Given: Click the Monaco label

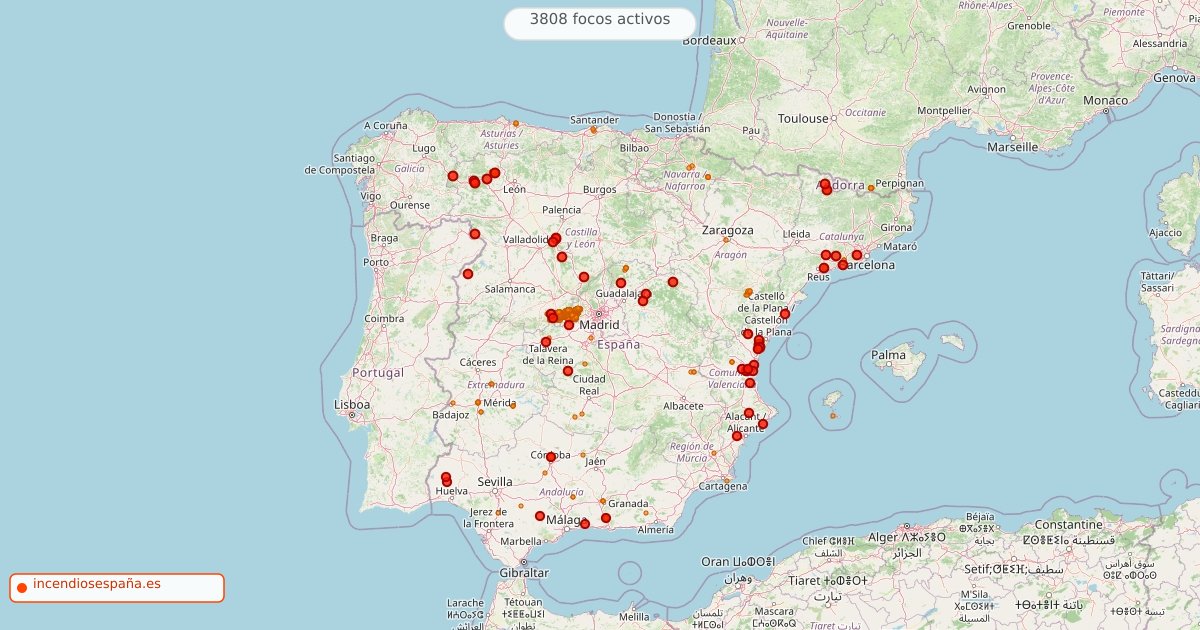Looking at the screenshot, I should click(x=1105, y=100).
